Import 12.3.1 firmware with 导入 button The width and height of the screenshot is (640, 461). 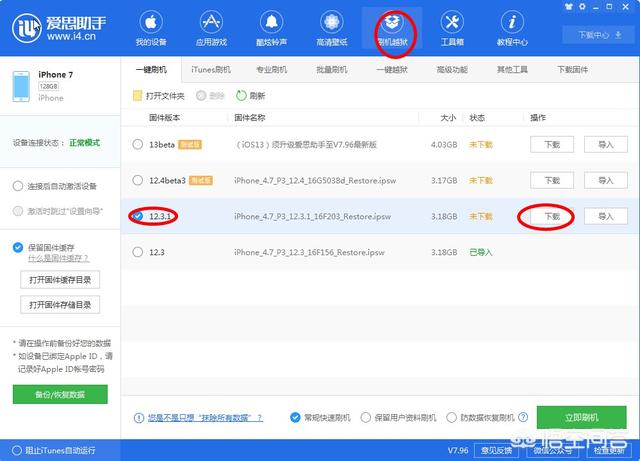pos(606,216)
